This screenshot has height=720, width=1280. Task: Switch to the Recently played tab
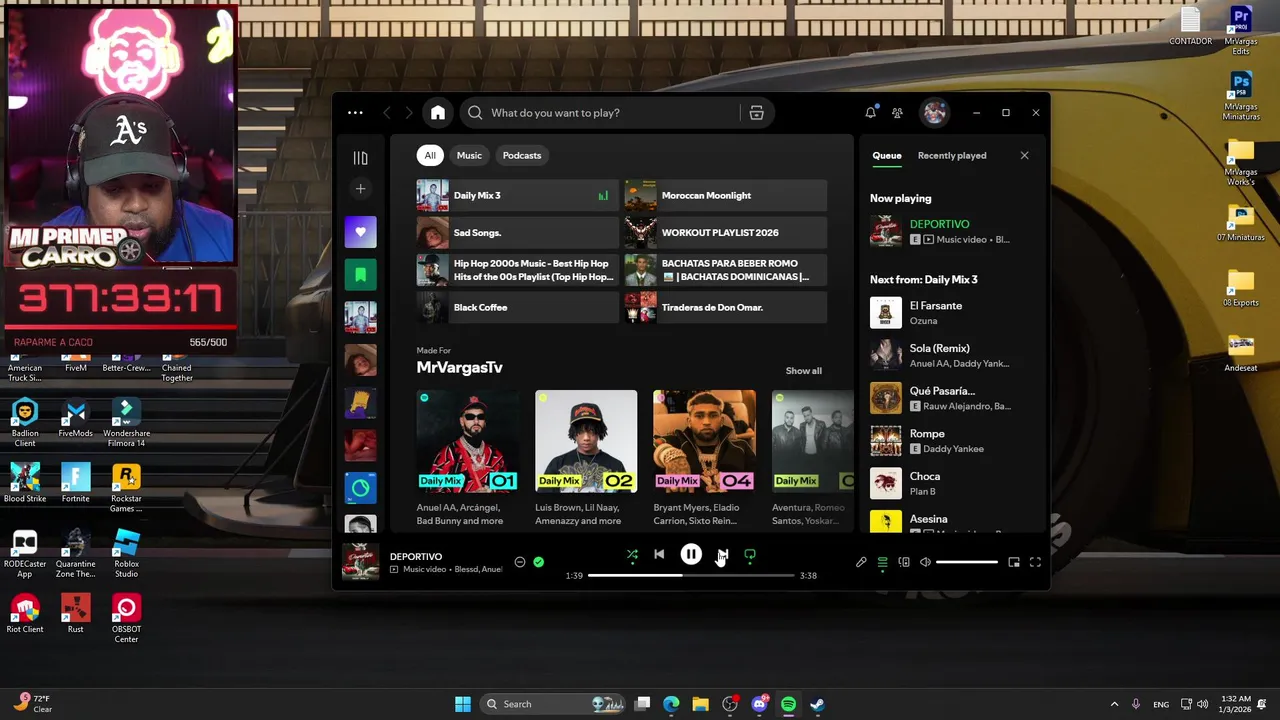coord(952,155)
